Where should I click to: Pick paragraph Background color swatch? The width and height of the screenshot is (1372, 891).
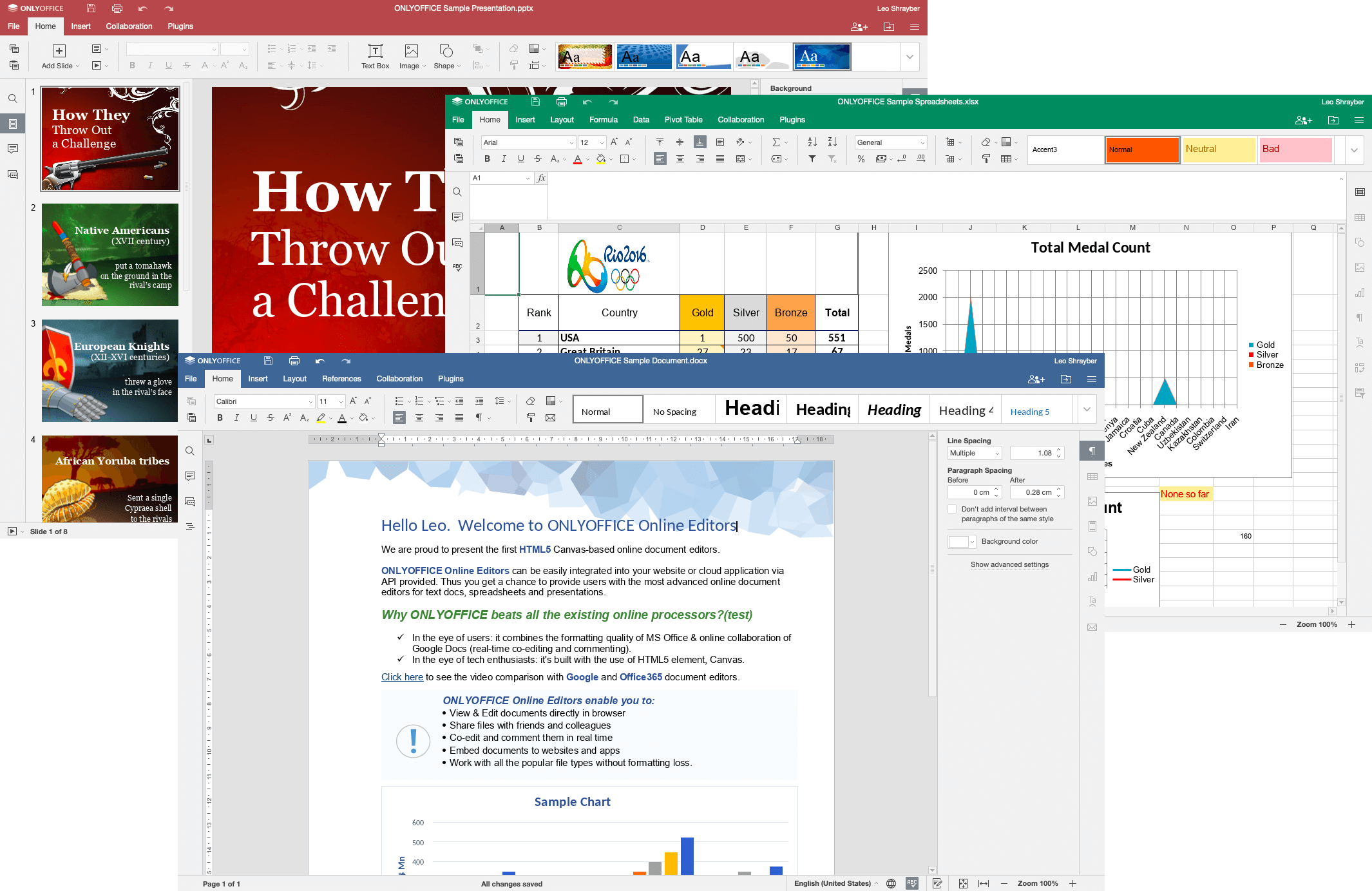pos(962,542)
